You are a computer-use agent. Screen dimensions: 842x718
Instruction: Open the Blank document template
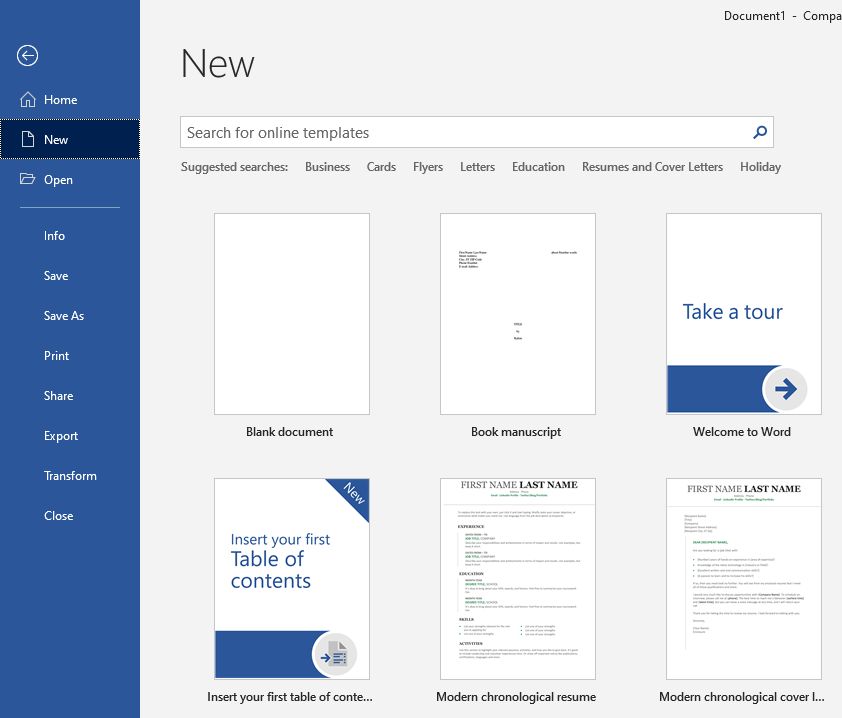click(x=291, y=313)
